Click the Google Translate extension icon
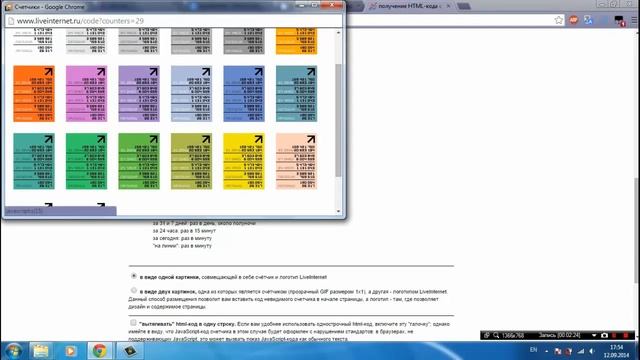 coord(588,20)
